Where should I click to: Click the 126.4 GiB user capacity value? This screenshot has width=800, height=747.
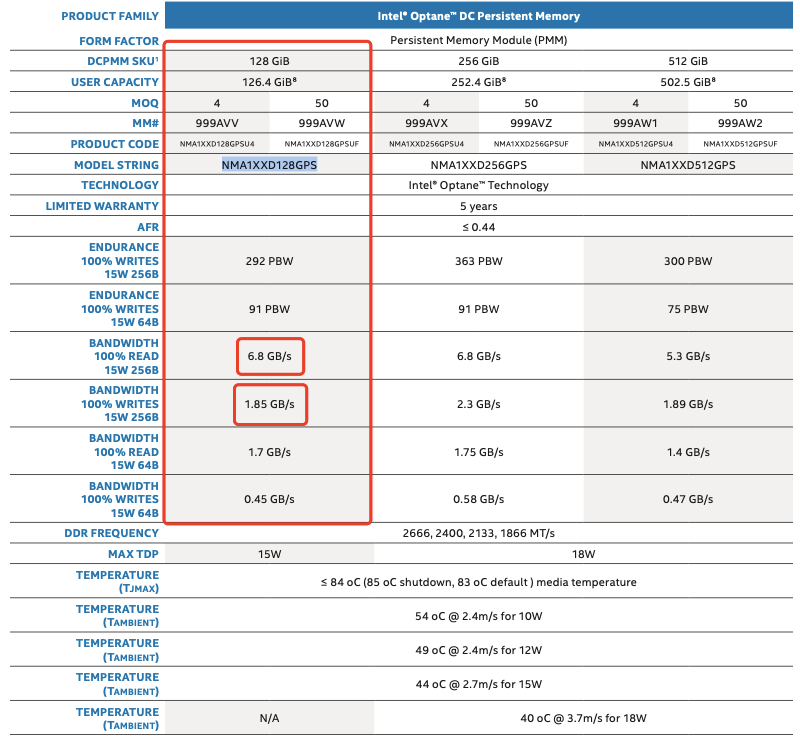tap(269, 82)
